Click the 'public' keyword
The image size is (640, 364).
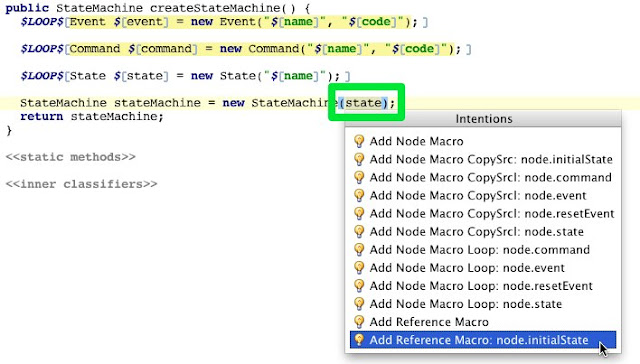27,8
